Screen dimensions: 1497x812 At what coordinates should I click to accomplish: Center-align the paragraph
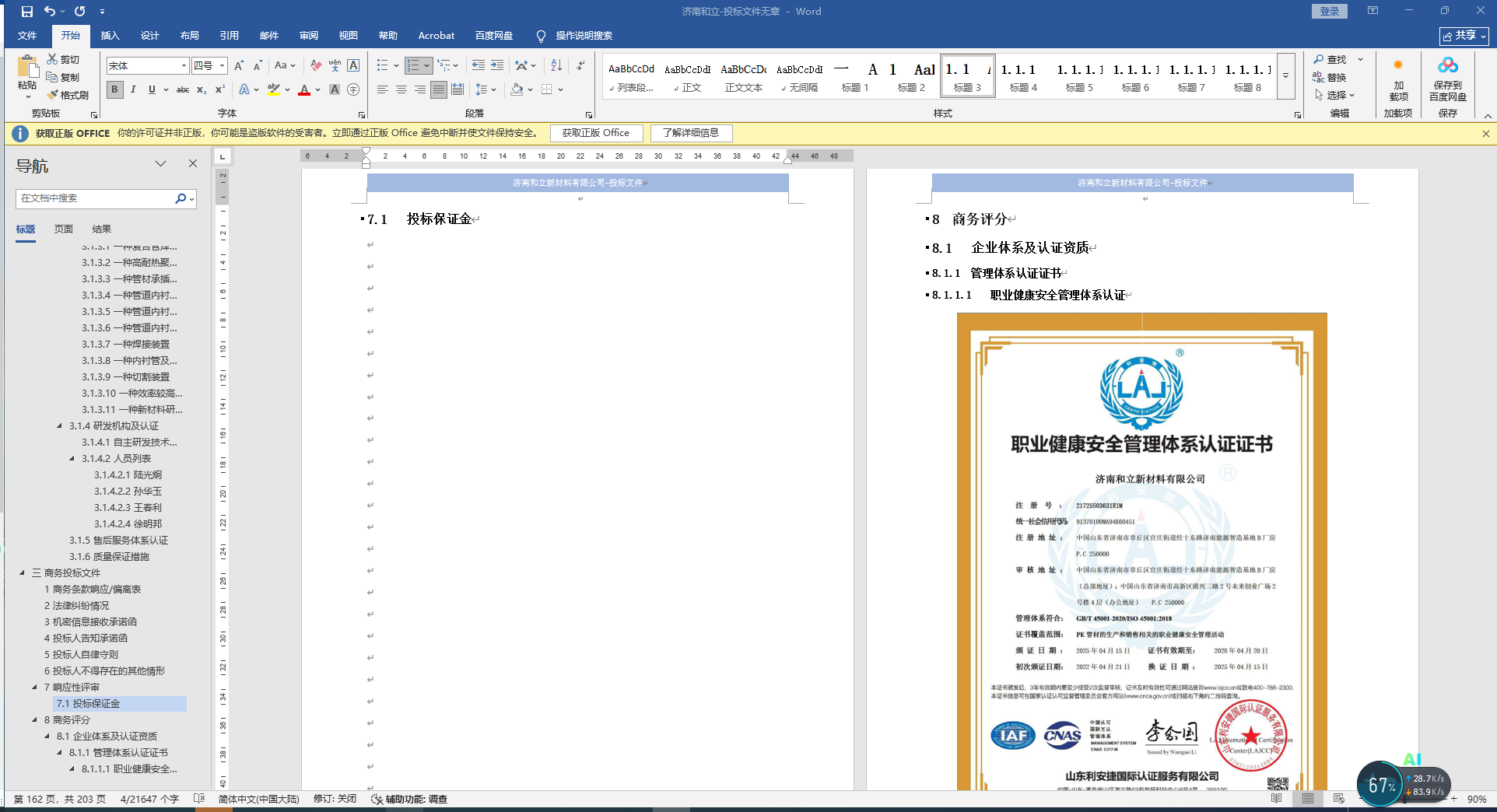coord(401,89)
